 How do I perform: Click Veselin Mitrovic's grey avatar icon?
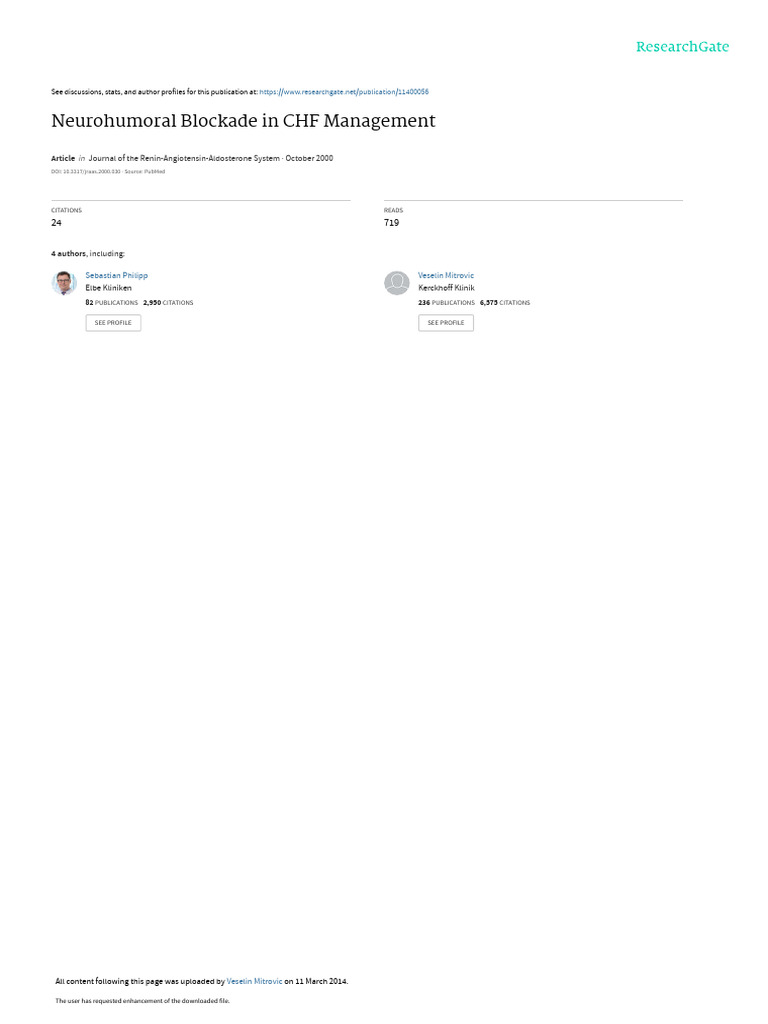point(396,283)
